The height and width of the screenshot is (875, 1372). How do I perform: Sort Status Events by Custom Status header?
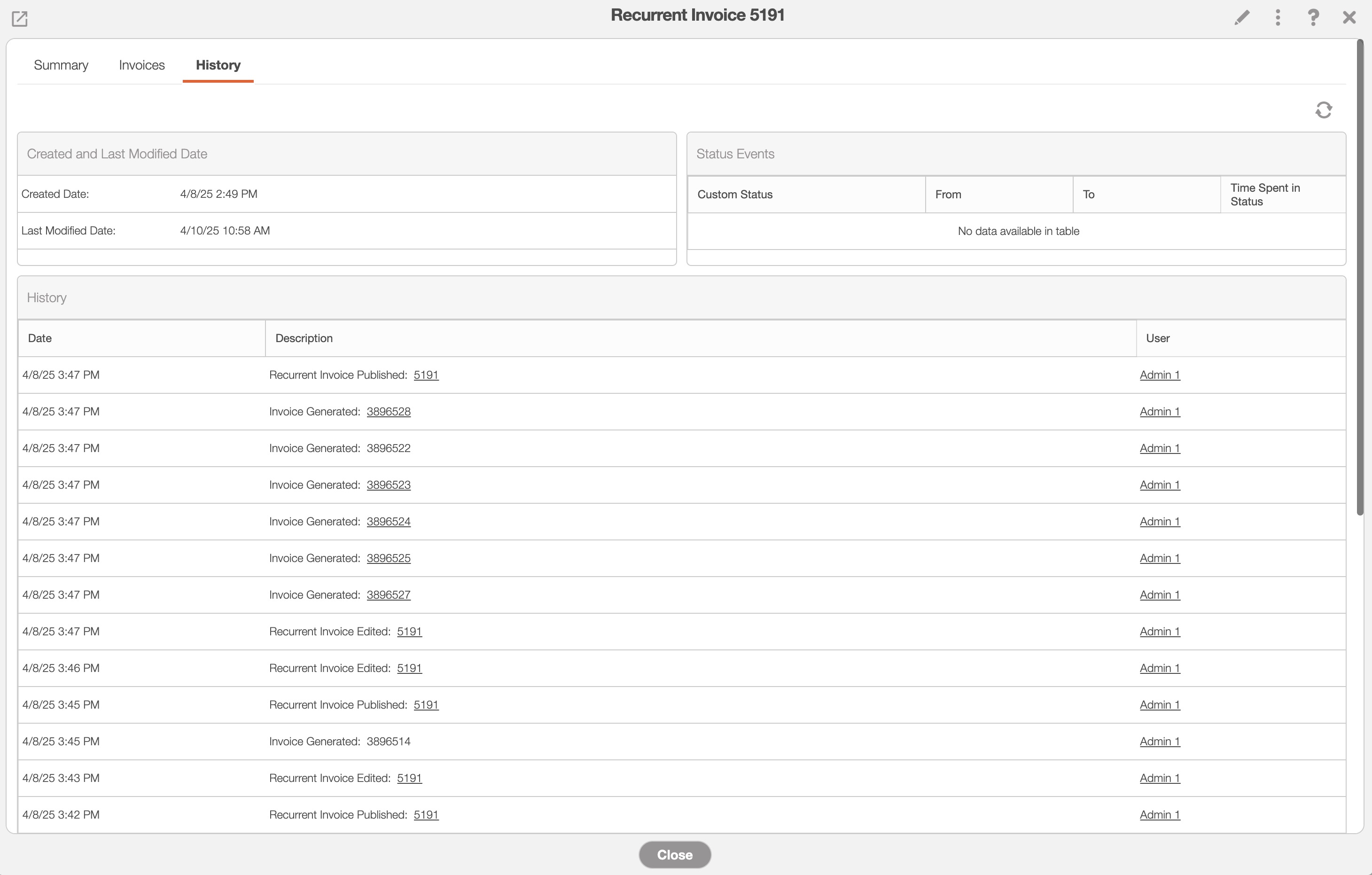tap(734, 195)
